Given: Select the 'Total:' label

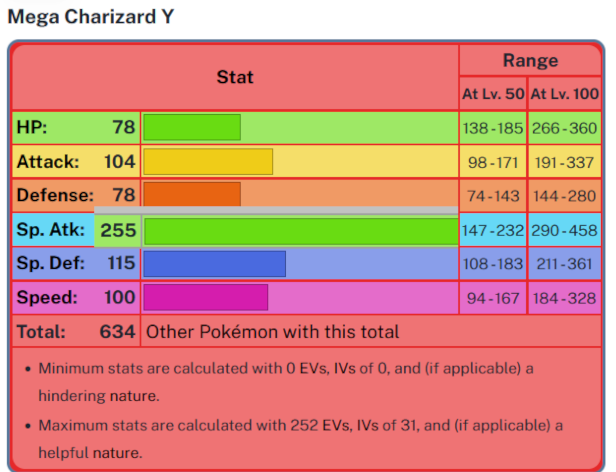Looking at the screenshot, I should [x=41, y=332].
